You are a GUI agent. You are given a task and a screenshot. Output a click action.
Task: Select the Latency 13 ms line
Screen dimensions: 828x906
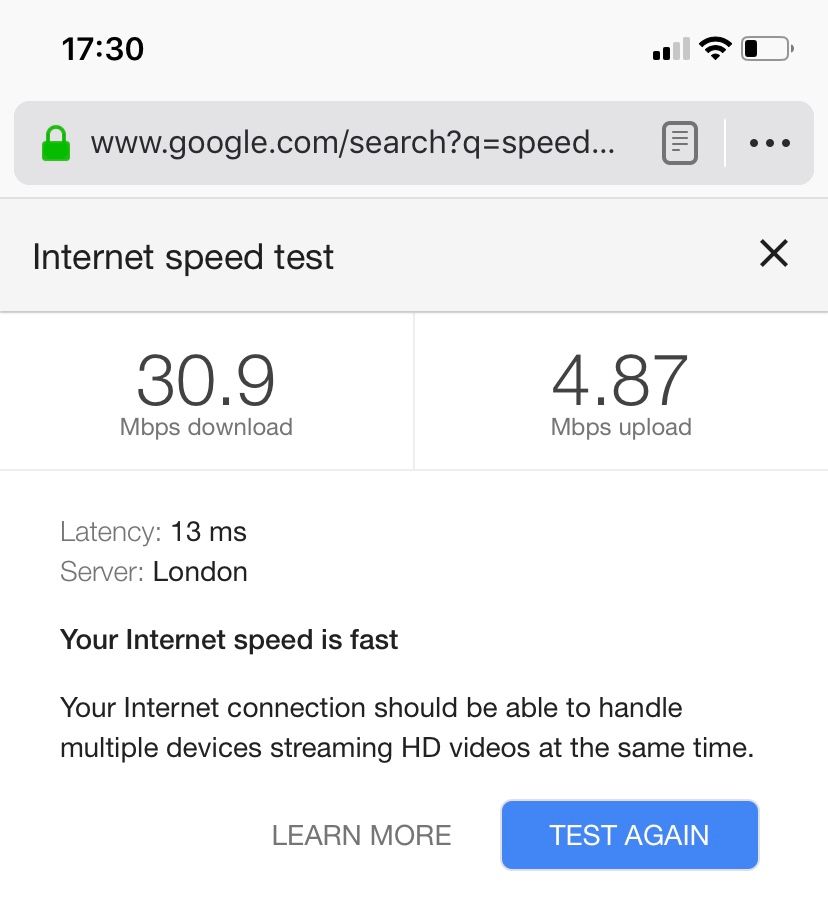[x=153, y=531]
